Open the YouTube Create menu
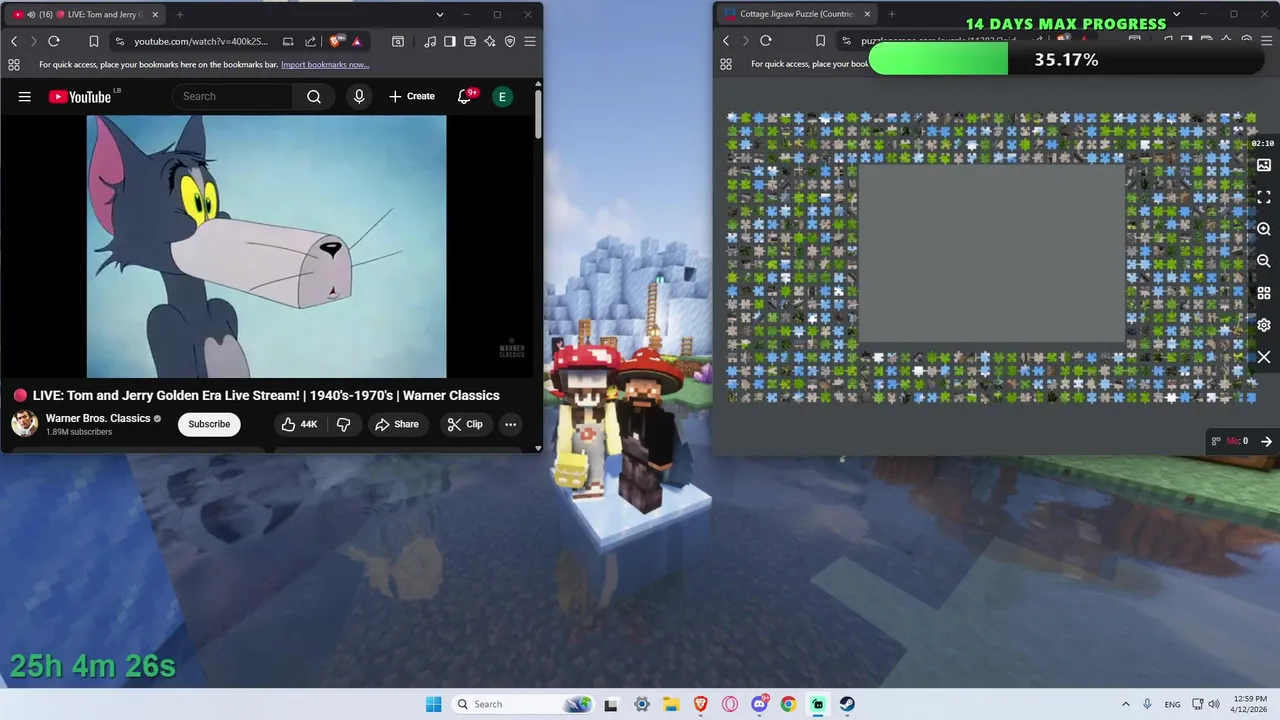 [x=412, y=96]
